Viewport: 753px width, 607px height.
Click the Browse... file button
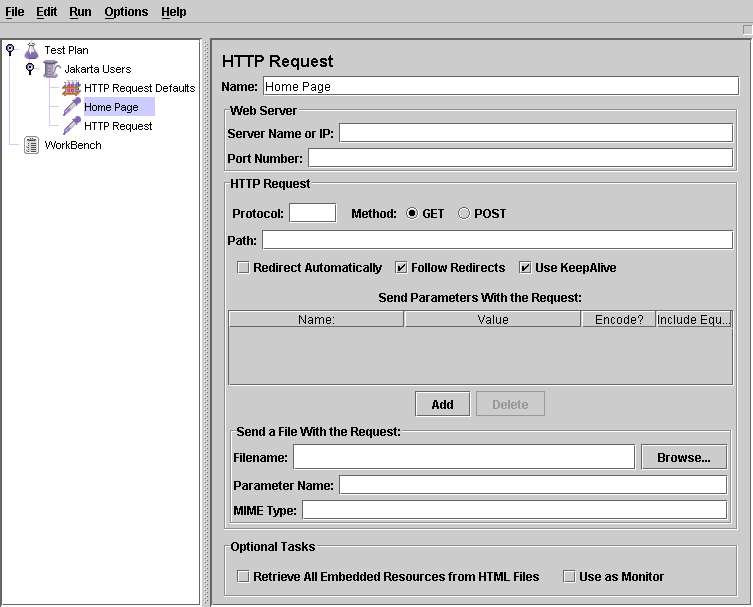684,457
